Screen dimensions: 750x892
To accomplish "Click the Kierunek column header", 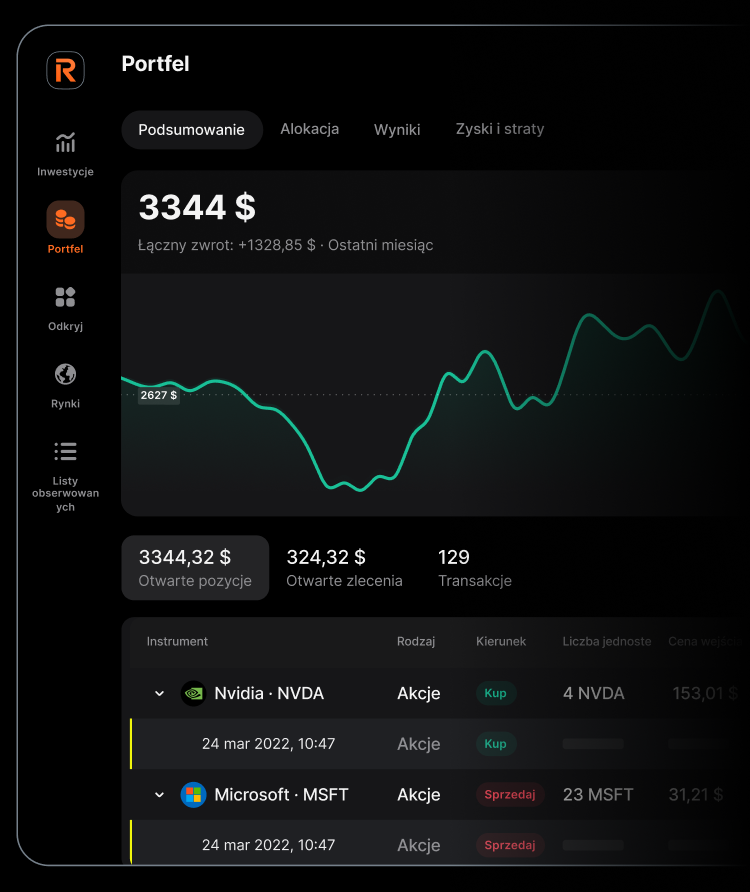I will [501, 642].
